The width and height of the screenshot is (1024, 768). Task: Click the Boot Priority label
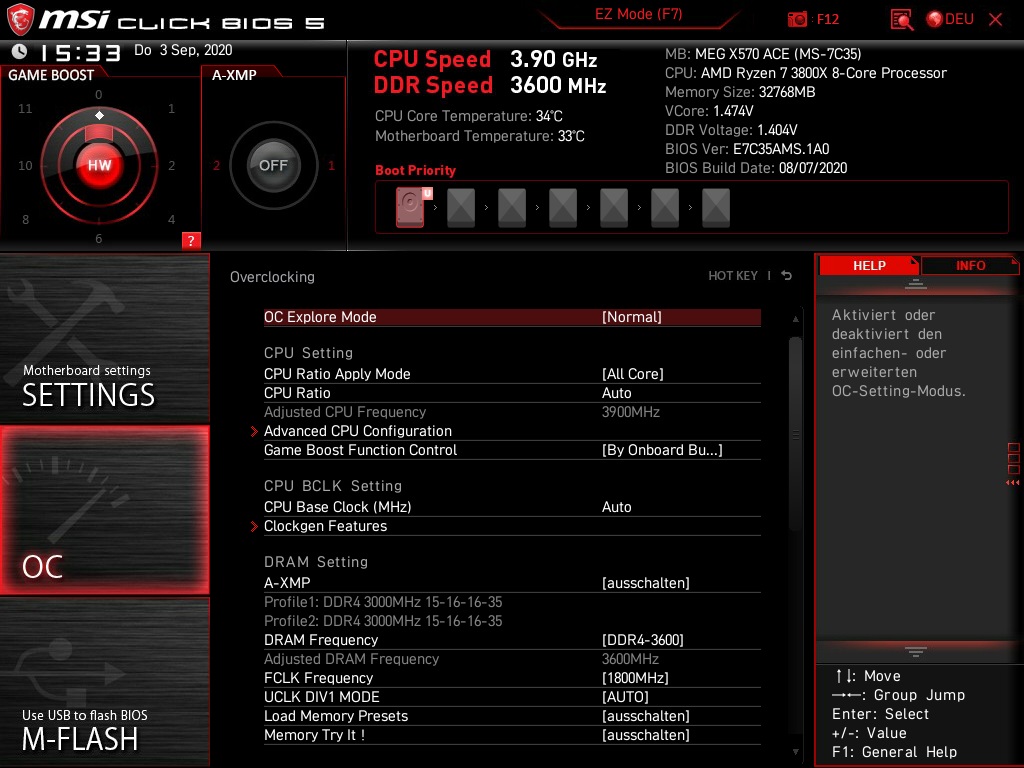415,170
